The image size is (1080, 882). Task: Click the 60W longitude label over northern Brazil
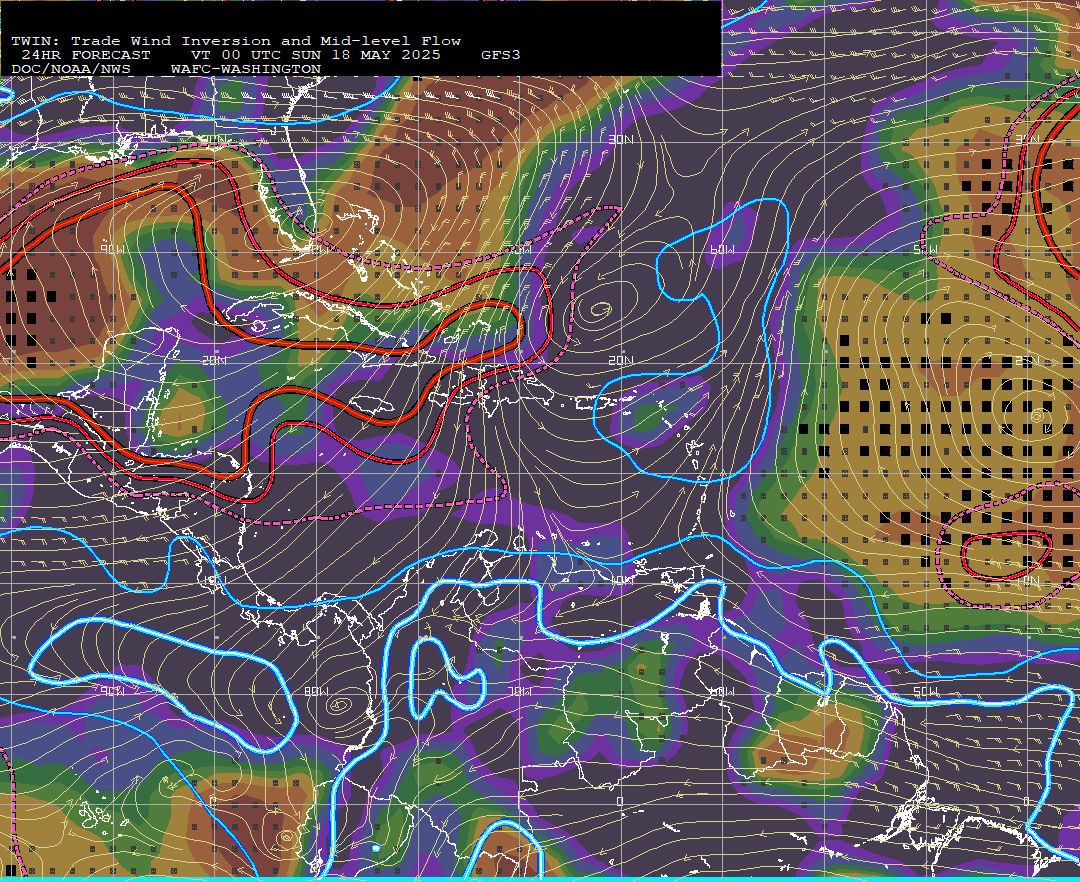(722, 691)
